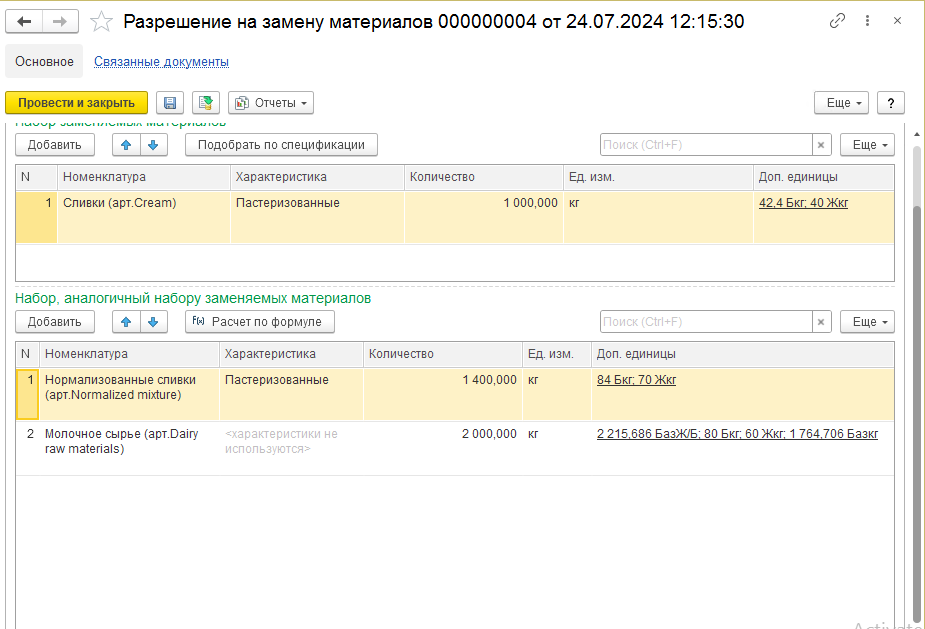Click the forward navigation arrow
Image resolution: width=925 pixels, height=629 pixels.
59,21
